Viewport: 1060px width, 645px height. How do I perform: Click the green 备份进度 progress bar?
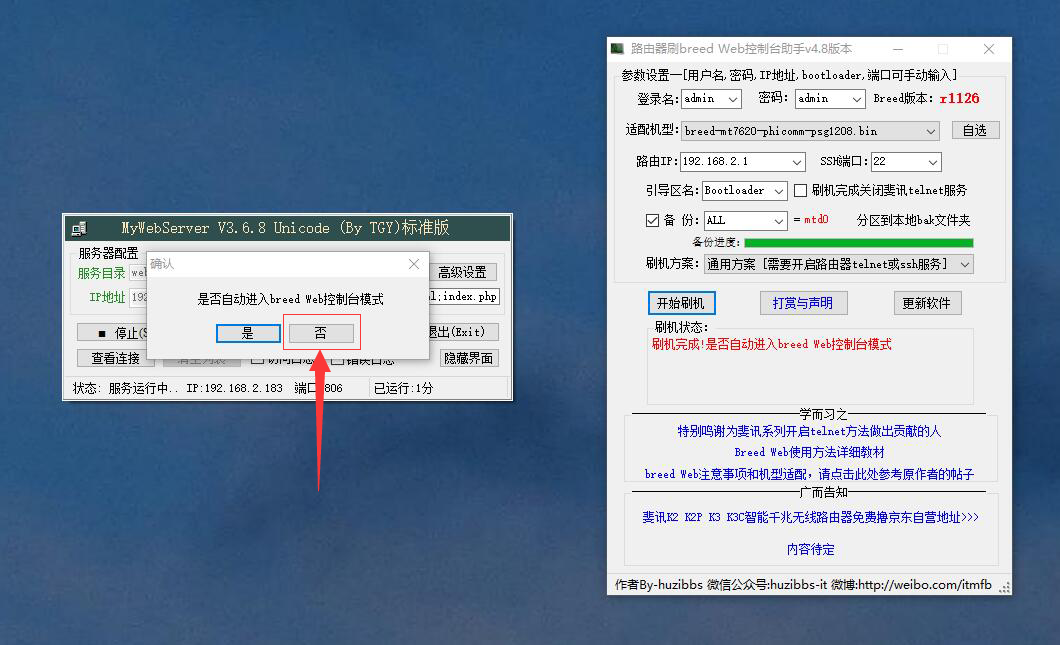[860, 242]
